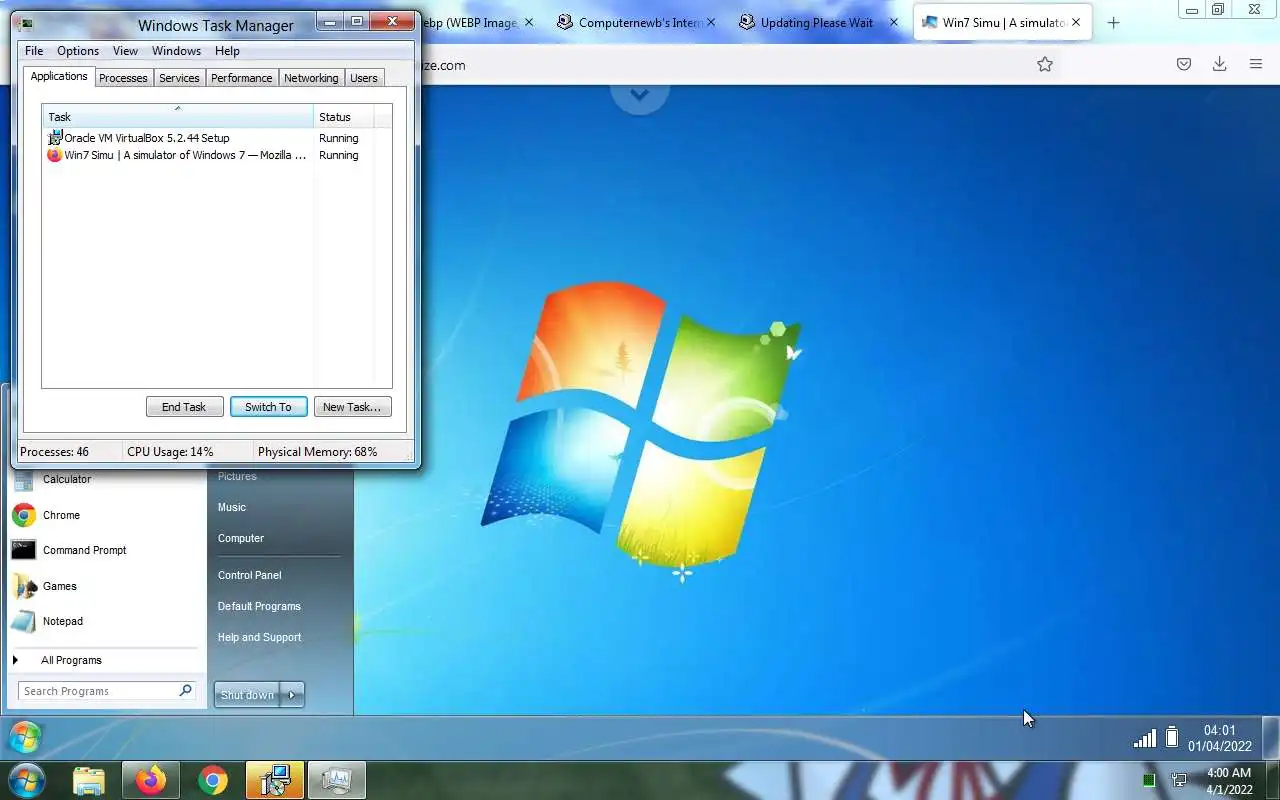Screen dimensions: 1280x800
Task: Click the real taskbar clock showing 4:00 AM
Action: pyautogui.click(x=1229, y=781)
